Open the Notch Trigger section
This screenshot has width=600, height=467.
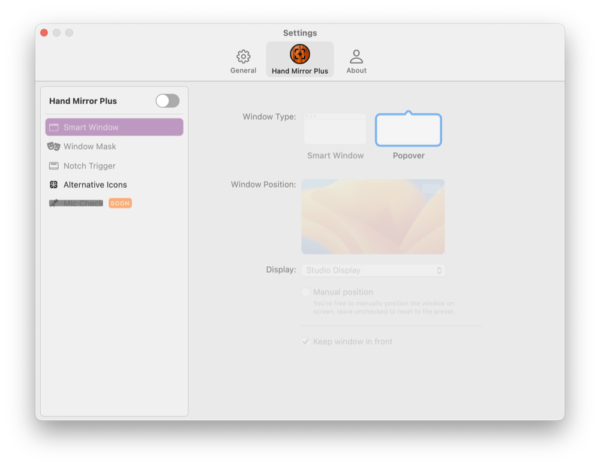tap(114, 166)
